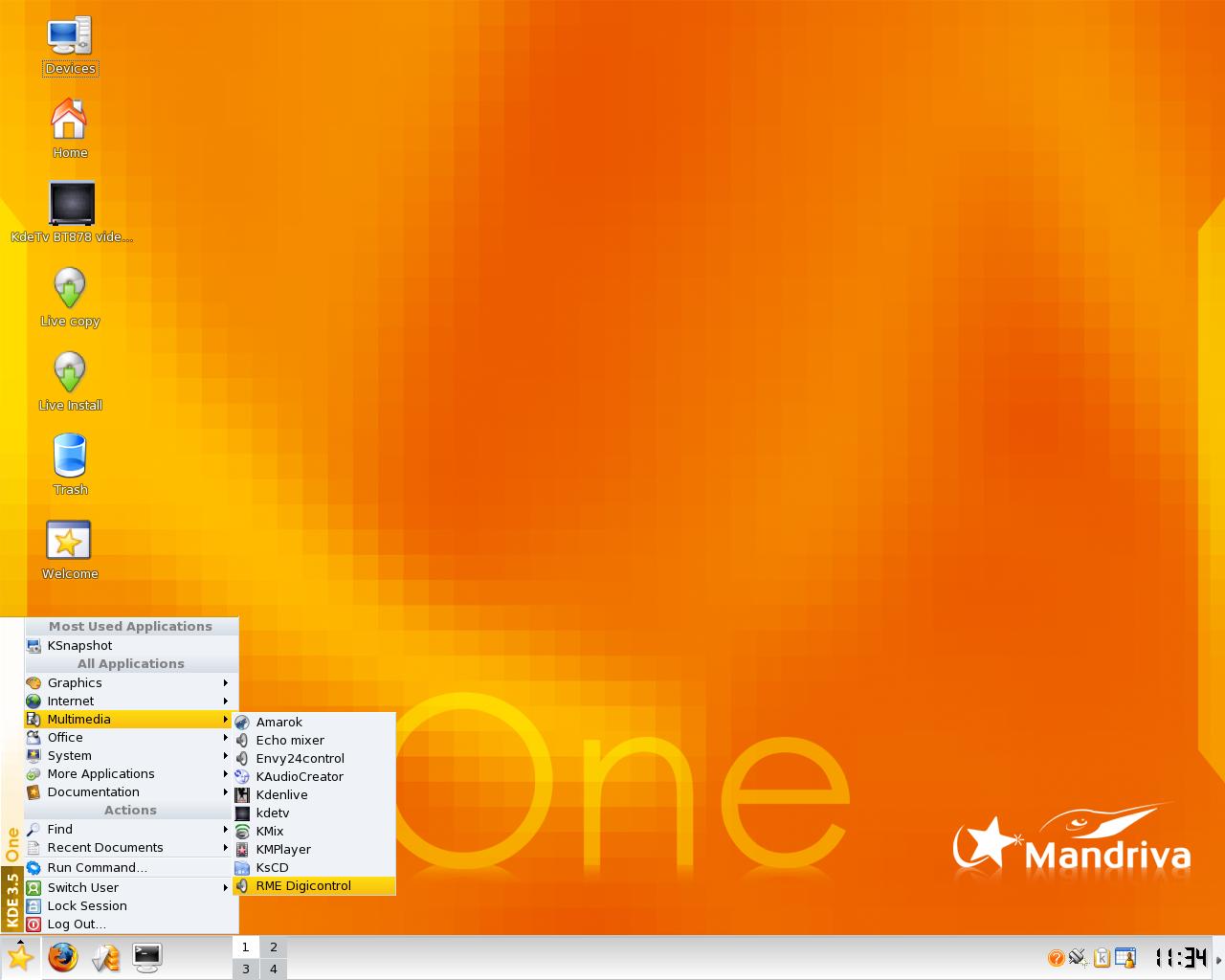The height and width of the screenshot is (980, 1225).
Task: Click the KsCD icon in the submenu
Action: tap(242, 868)
